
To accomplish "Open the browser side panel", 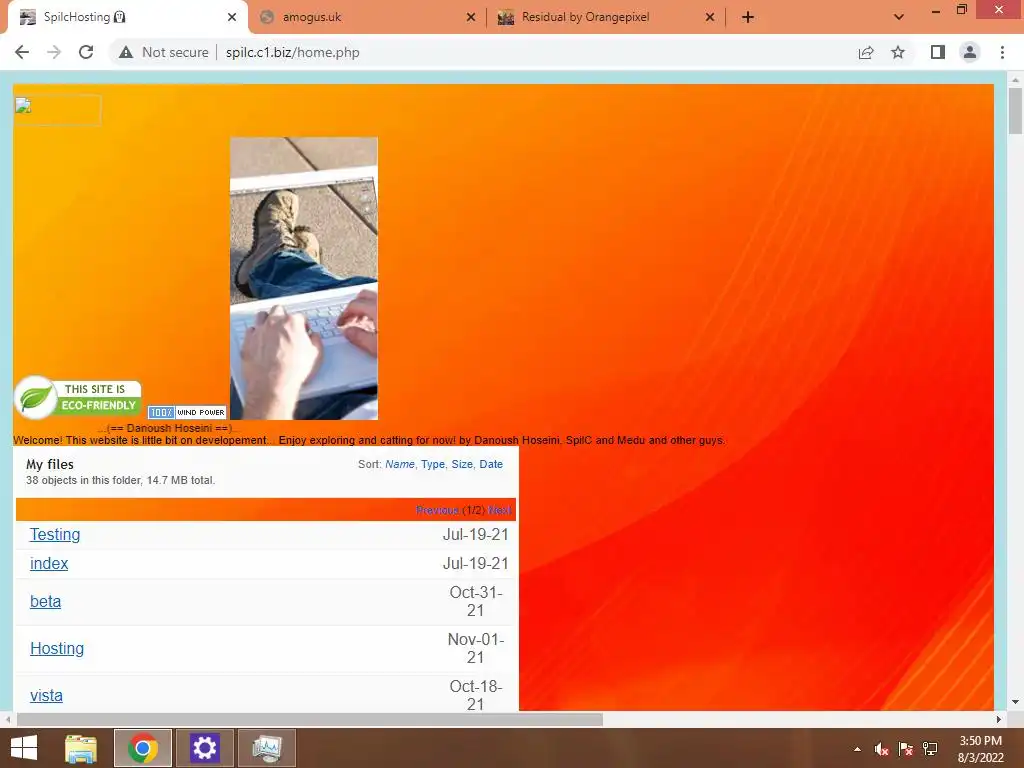I will click(938, 52).
